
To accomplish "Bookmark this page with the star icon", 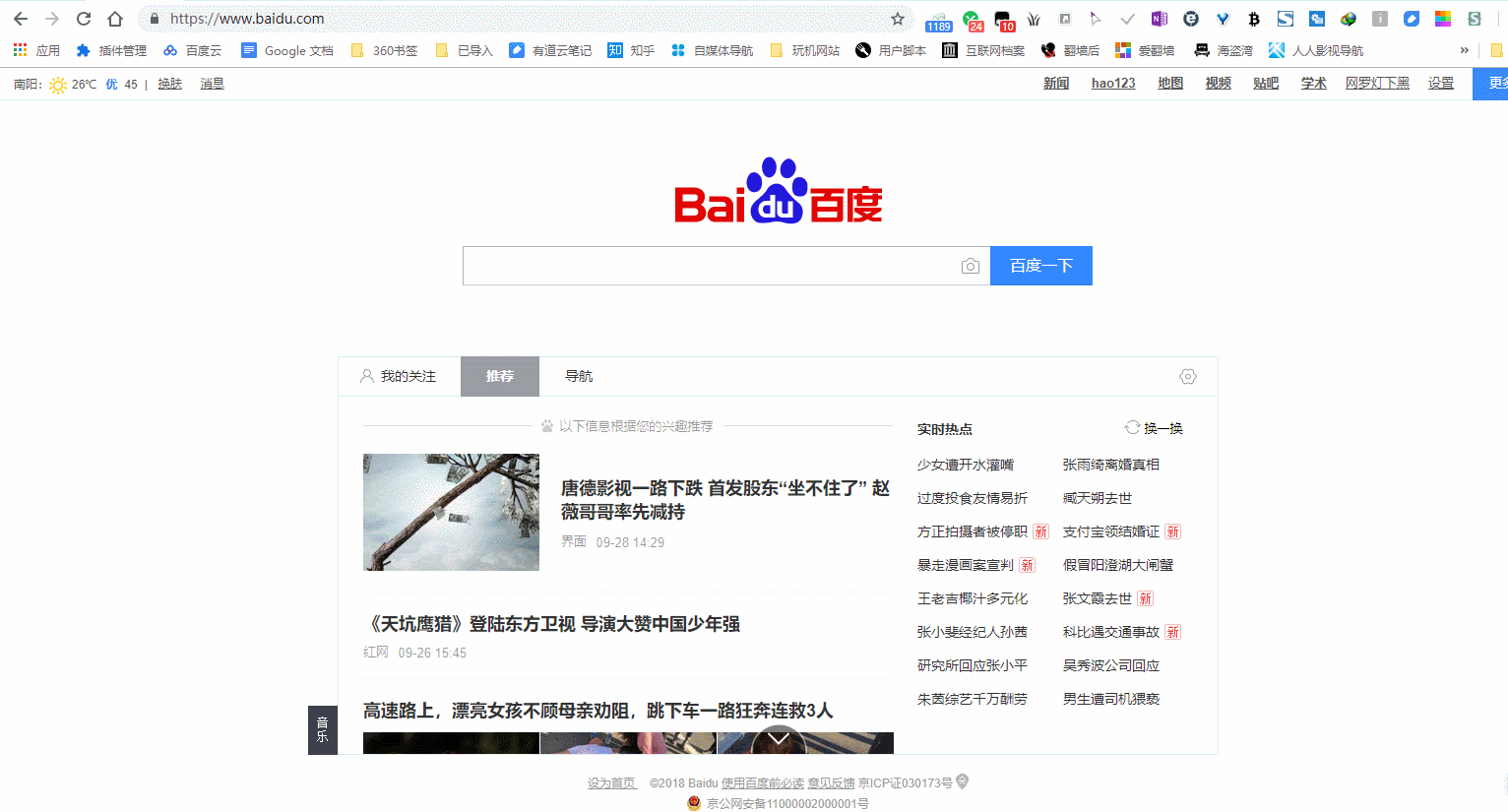I will (x=898, y=19).
